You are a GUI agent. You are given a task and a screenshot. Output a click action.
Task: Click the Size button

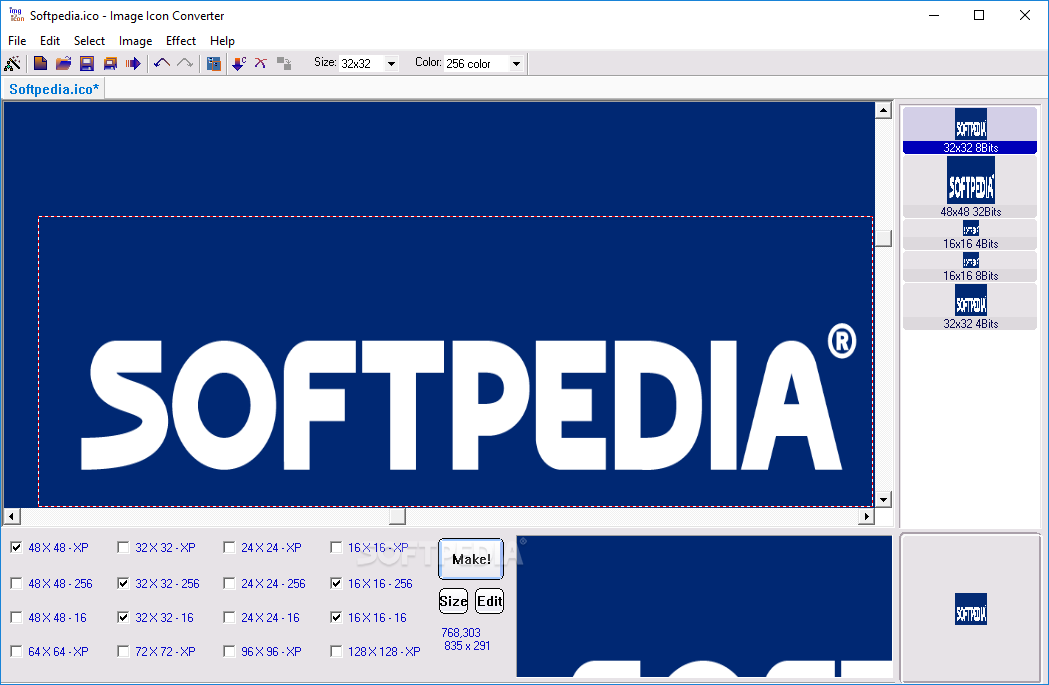coord(453,601)
